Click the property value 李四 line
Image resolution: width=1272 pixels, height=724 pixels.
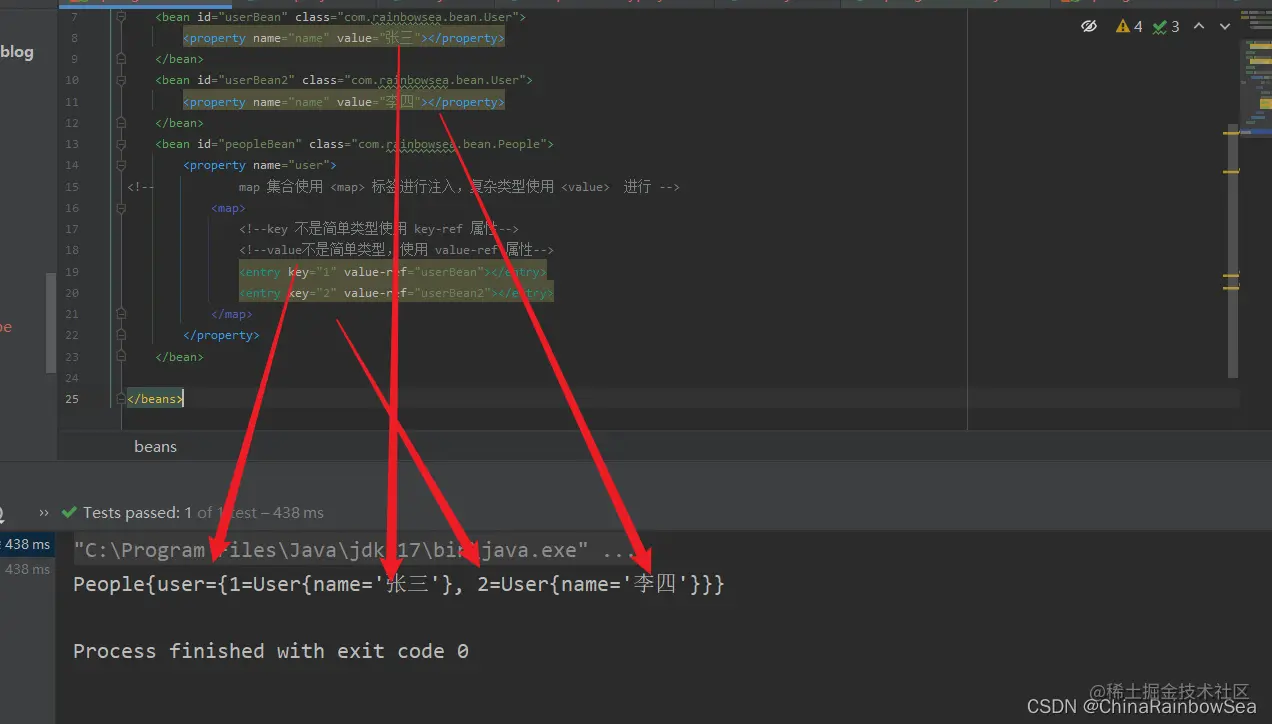pos(344,102)
